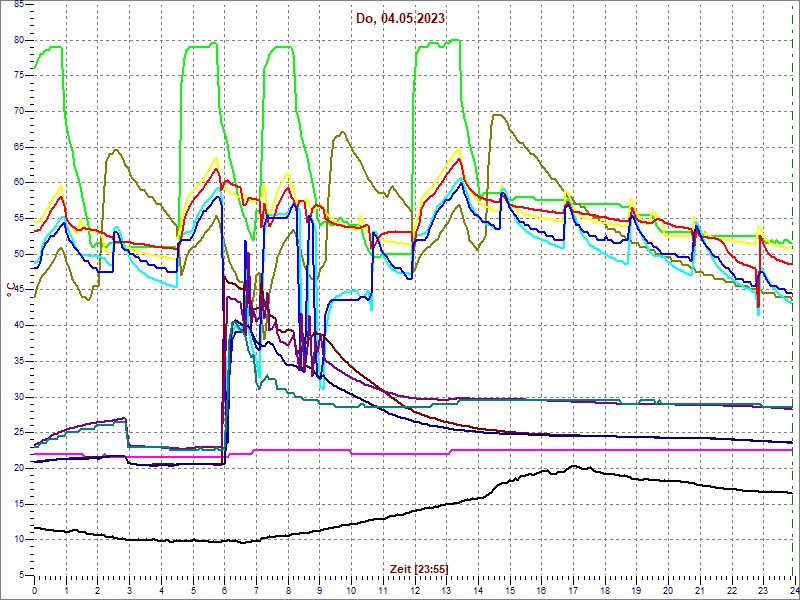Click 60 on the temperature axis

tap(19, 183)
